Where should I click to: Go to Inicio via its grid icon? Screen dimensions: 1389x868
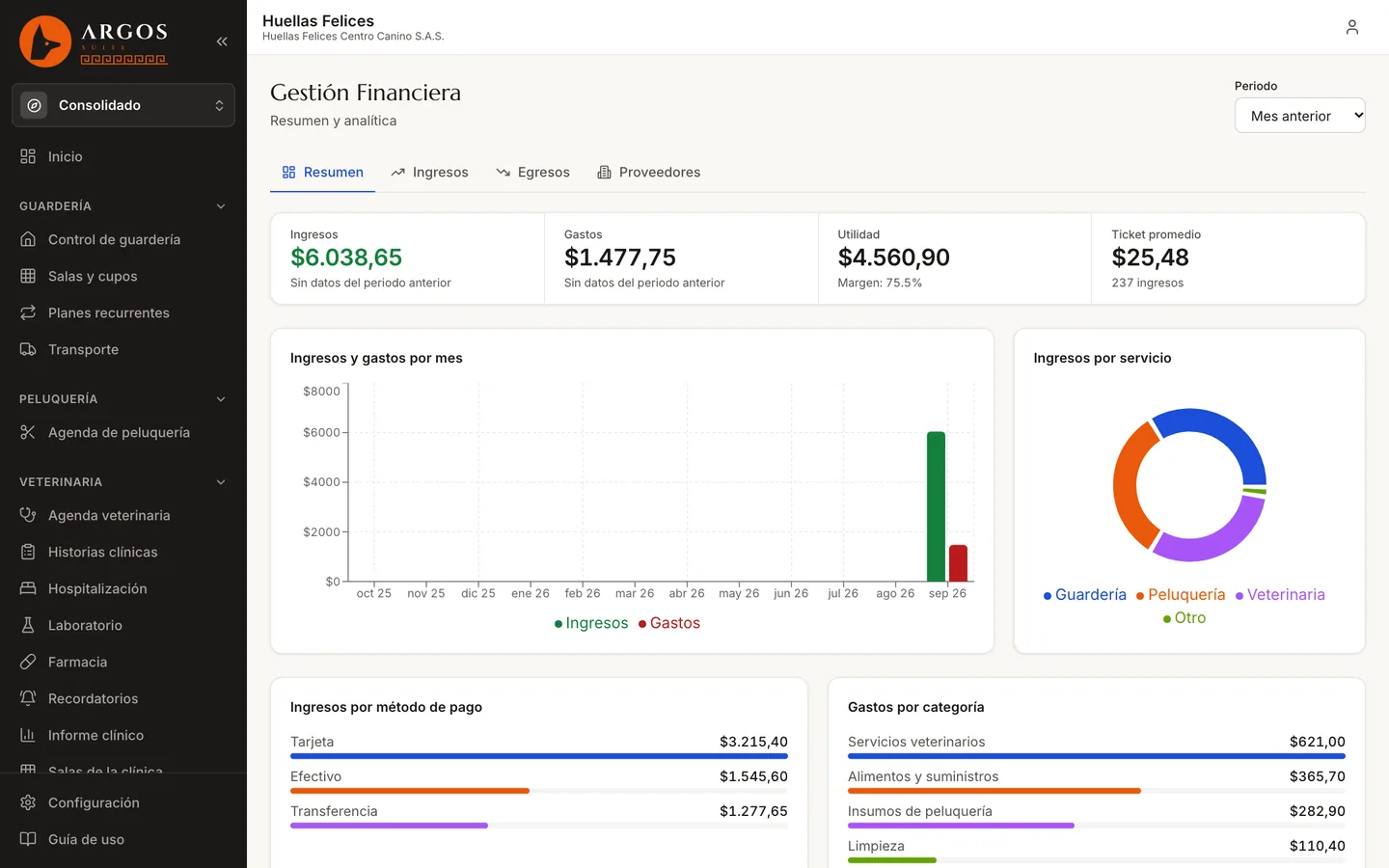tap(28, 156)
